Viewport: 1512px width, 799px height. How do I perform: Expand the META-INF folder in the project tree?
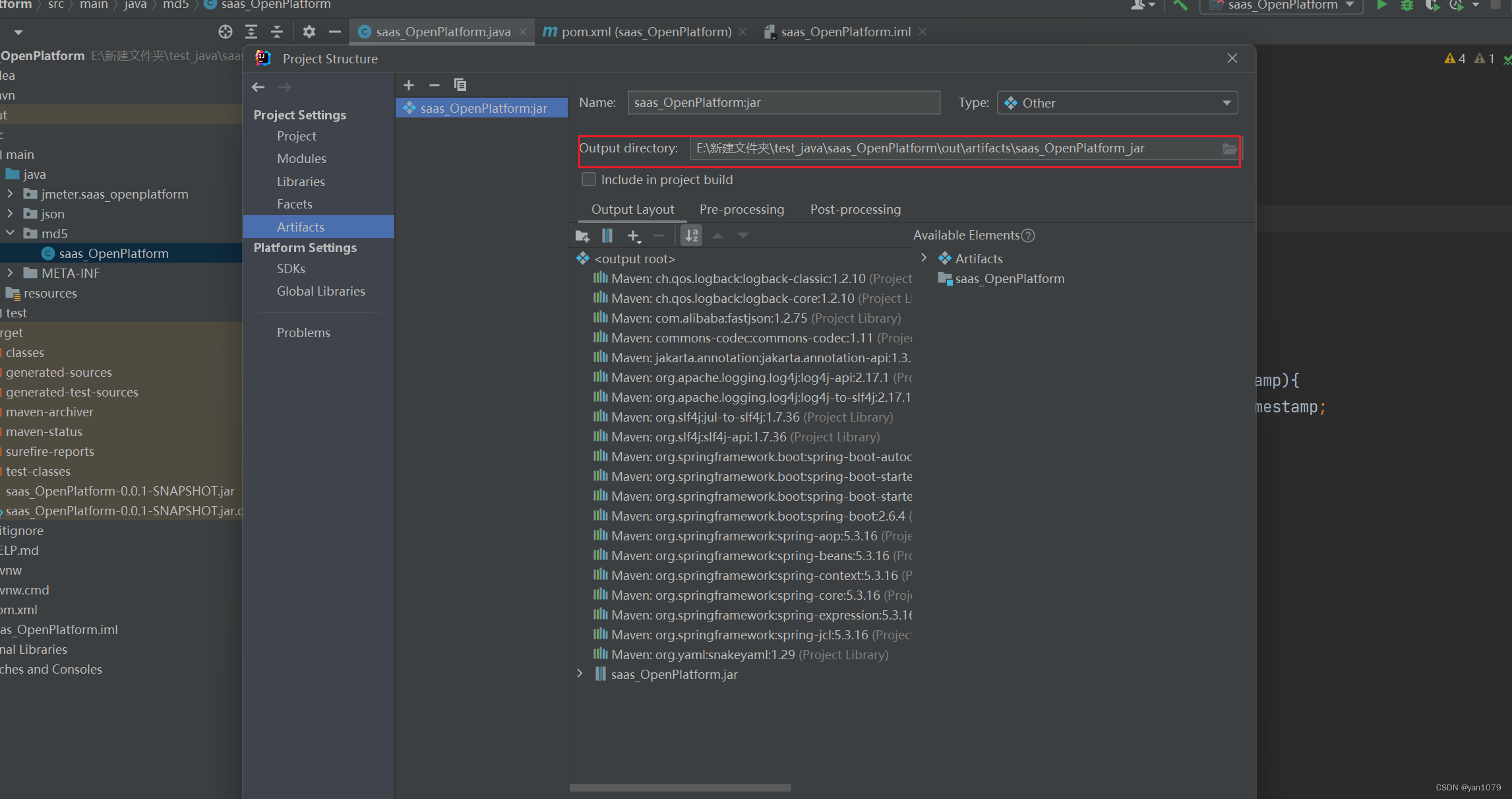(x=10, y=272)
